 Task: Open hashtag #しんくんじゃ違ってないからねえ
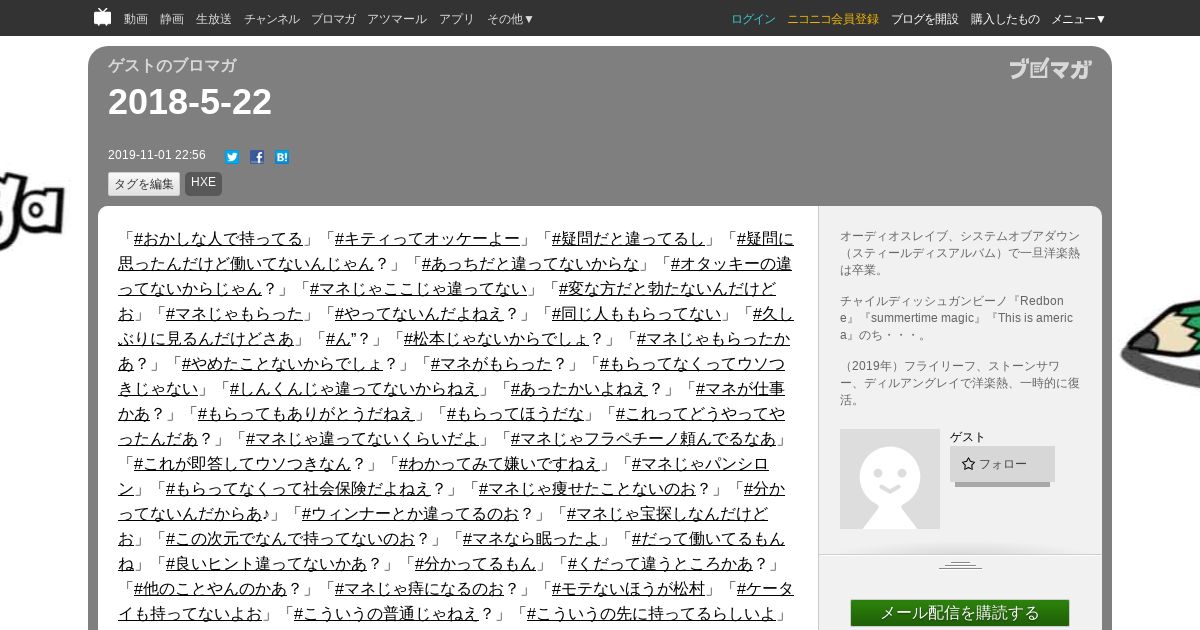pos(355,388)
